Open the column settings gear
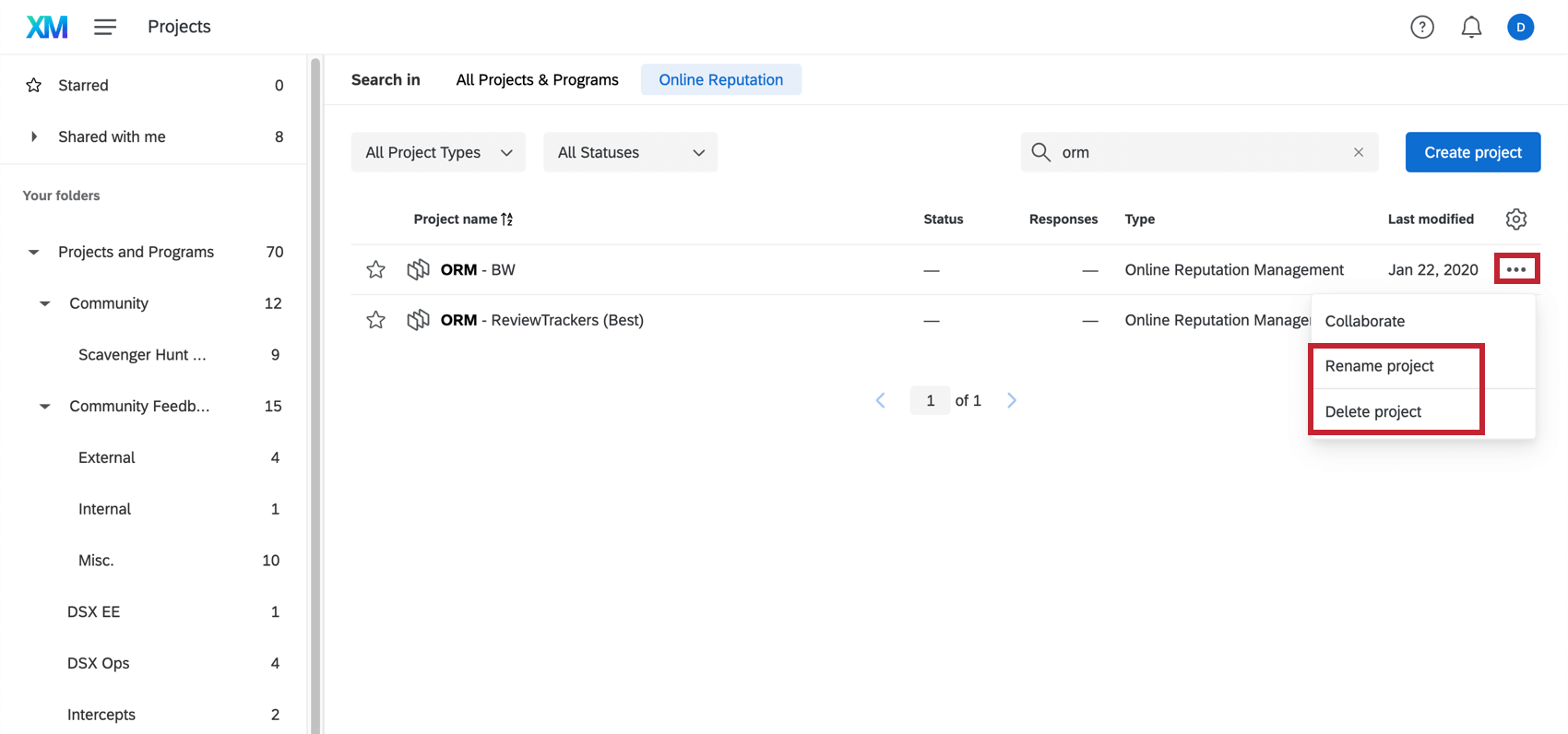The width and height of the screenshot is (1568, 734). [x=1516, y=219]
